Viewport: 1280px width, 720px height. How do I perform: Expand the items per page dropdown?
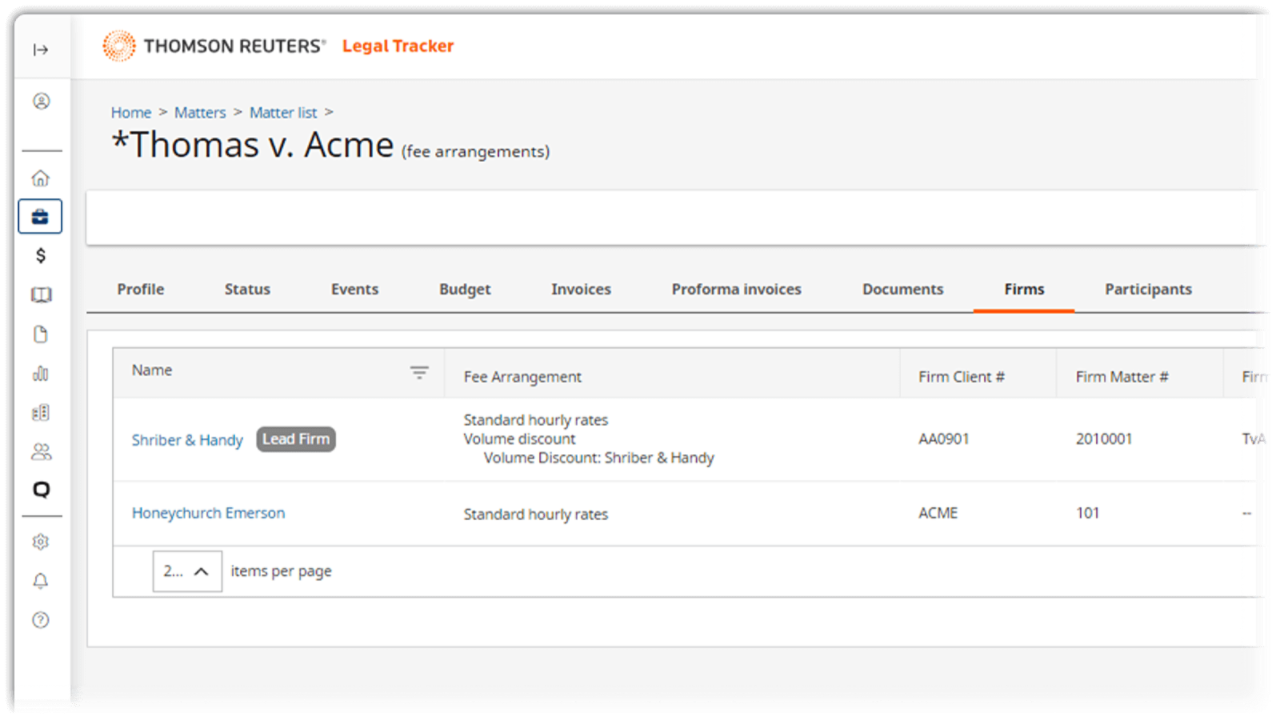[x=187, y=571]
